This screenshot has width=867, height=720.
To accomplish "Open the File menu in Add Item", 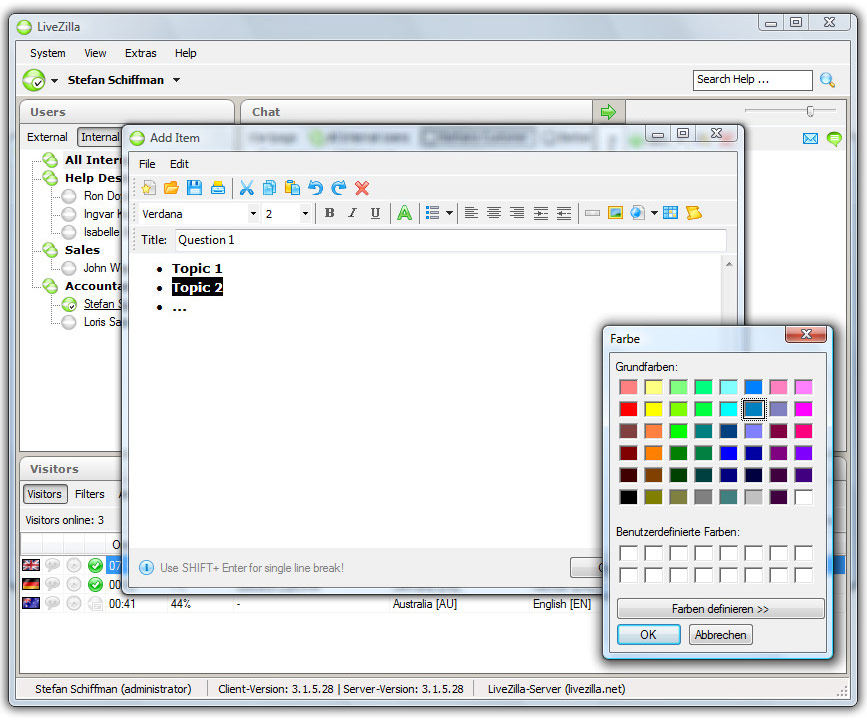I will 147,164.
